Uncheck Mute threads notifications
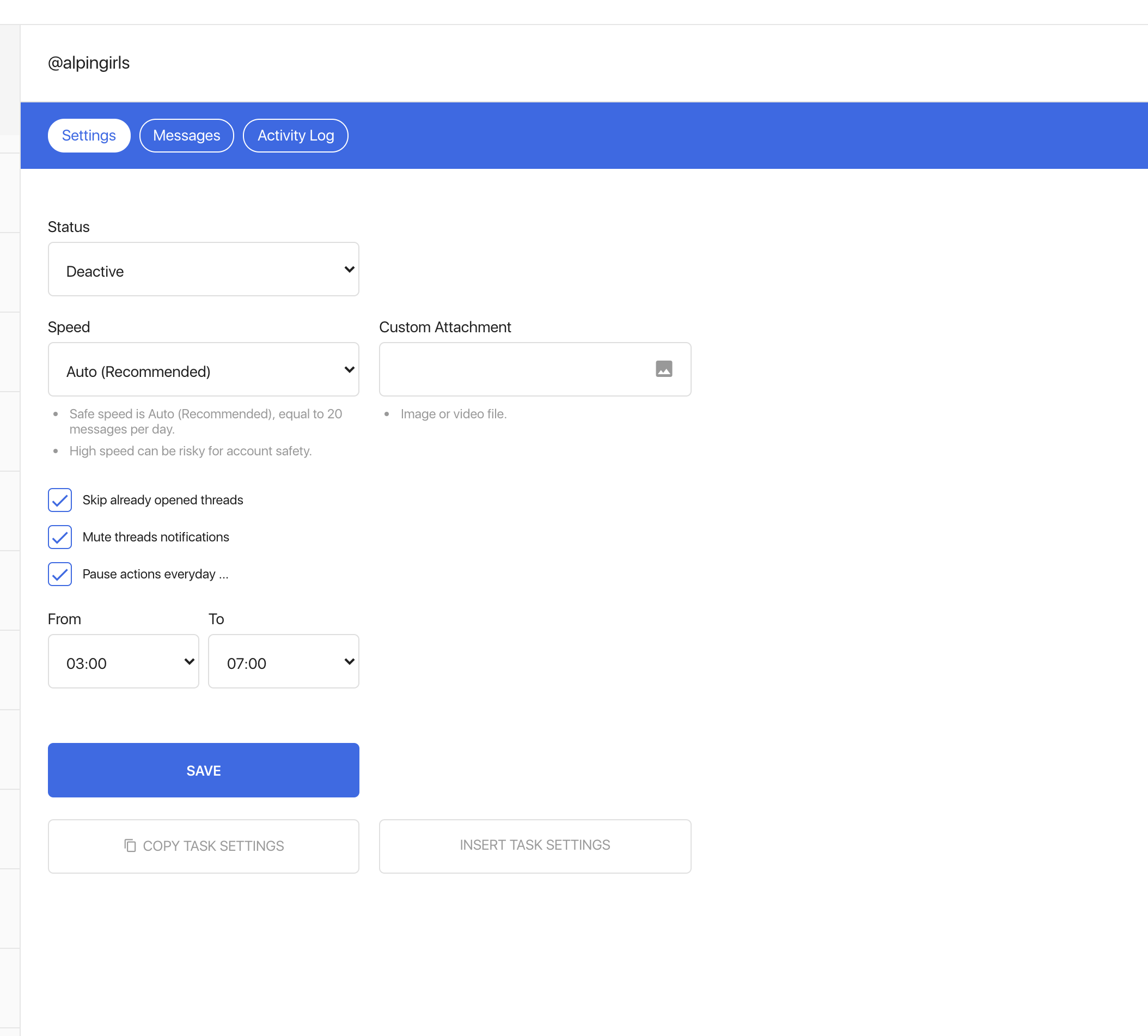The height and width of the screenshot is (1036, 1148). (60, 537)
